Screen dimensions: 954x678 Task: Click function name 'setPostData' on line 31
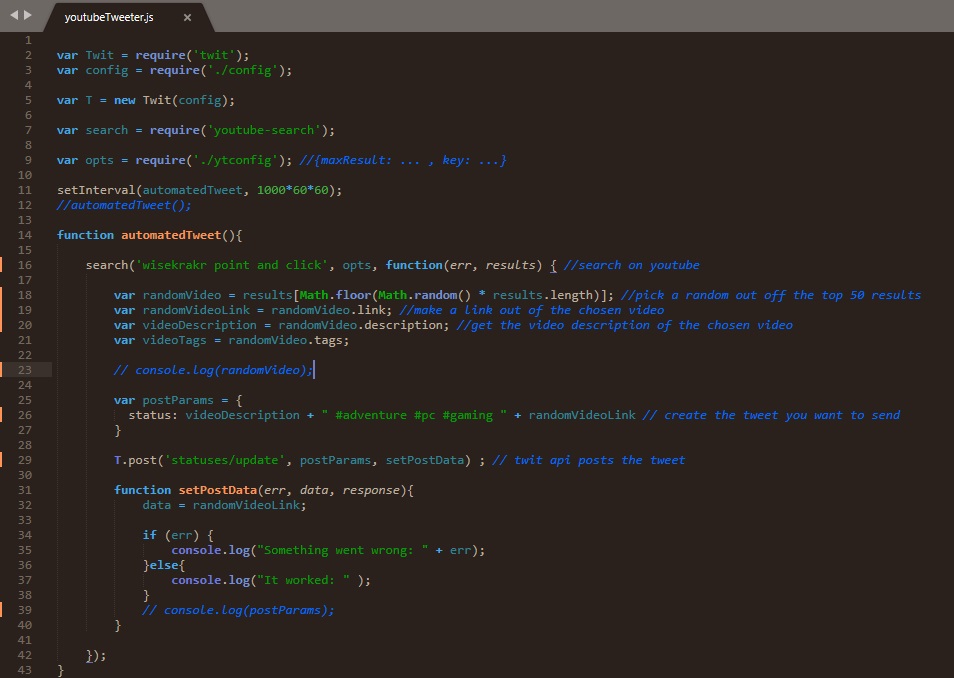coord(218,490)
